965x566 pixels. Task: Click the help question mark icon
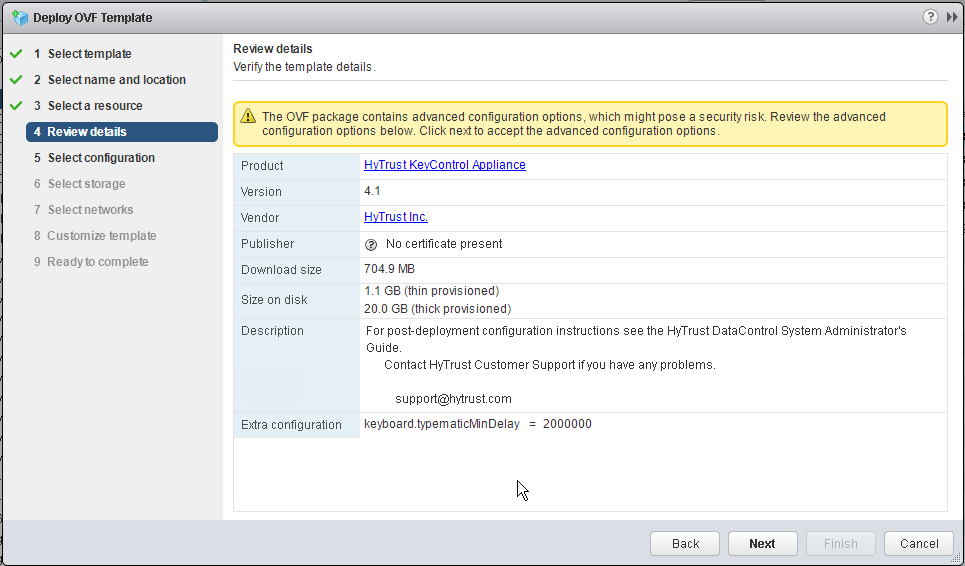pyautogui.click(x=931, y=17)
